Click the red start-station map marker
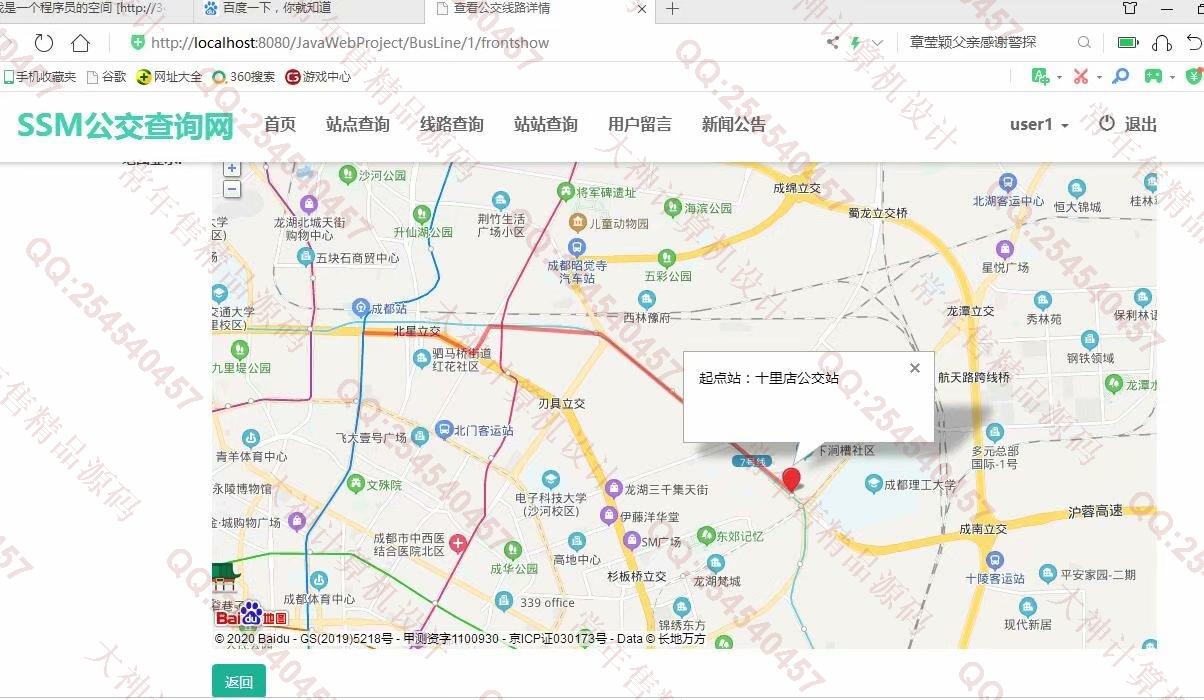1204x700 pixels. pyautogui.click(x=791, y=479)
